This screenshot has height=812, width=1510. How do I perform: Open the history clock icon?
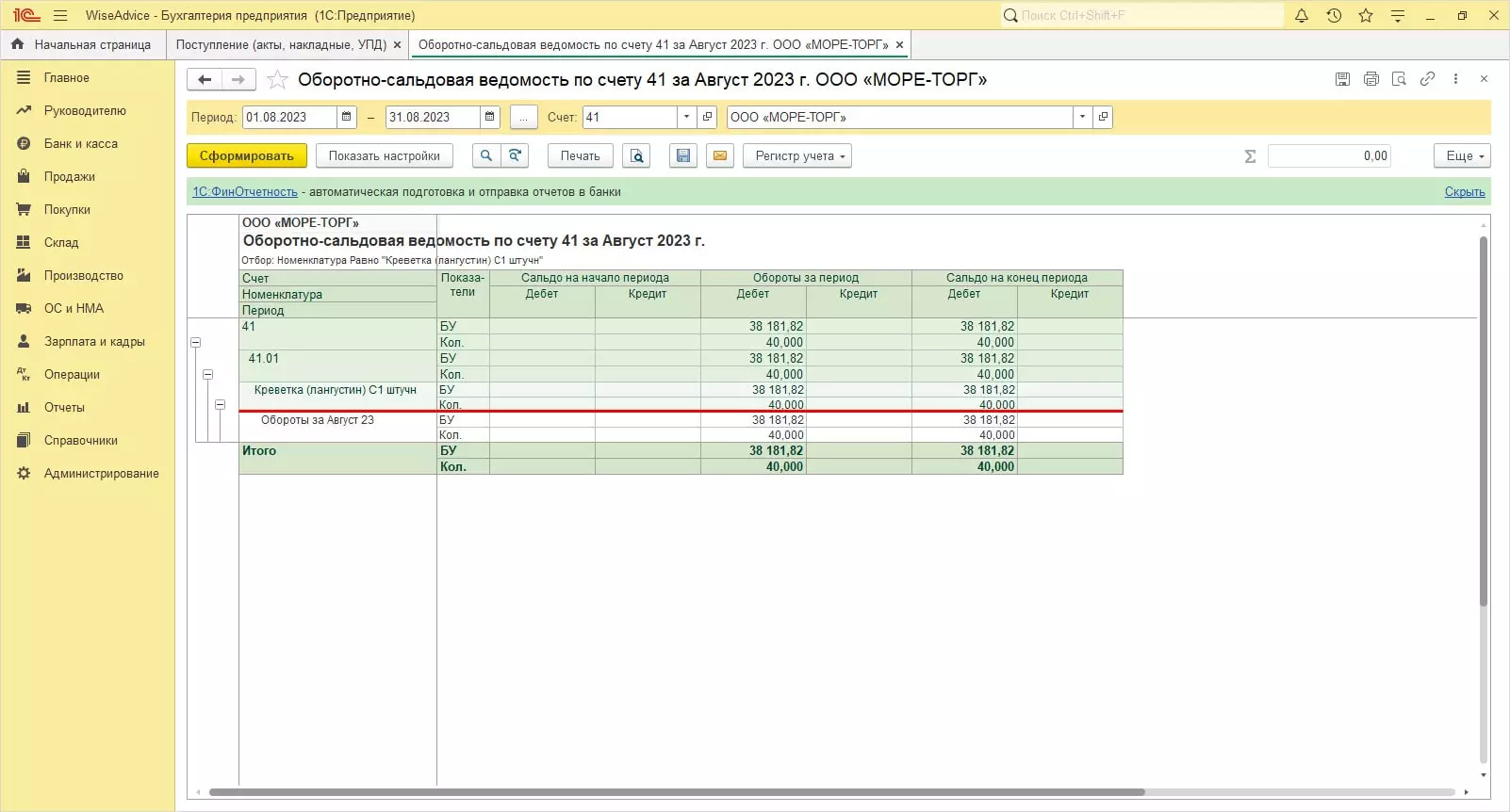click(x=1334, y=15)
